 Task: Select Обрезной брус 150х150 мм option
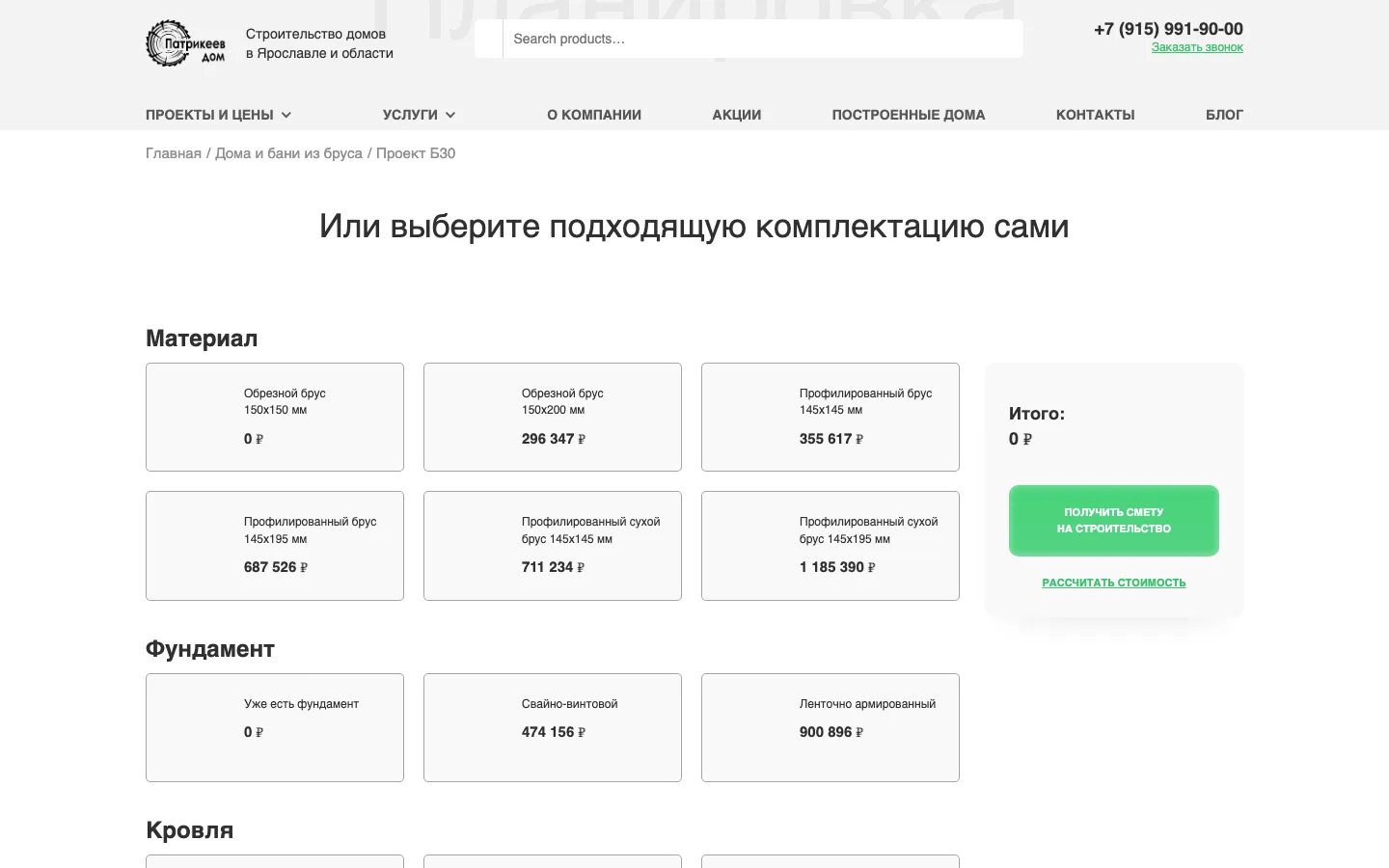click(x=275, y=417)
